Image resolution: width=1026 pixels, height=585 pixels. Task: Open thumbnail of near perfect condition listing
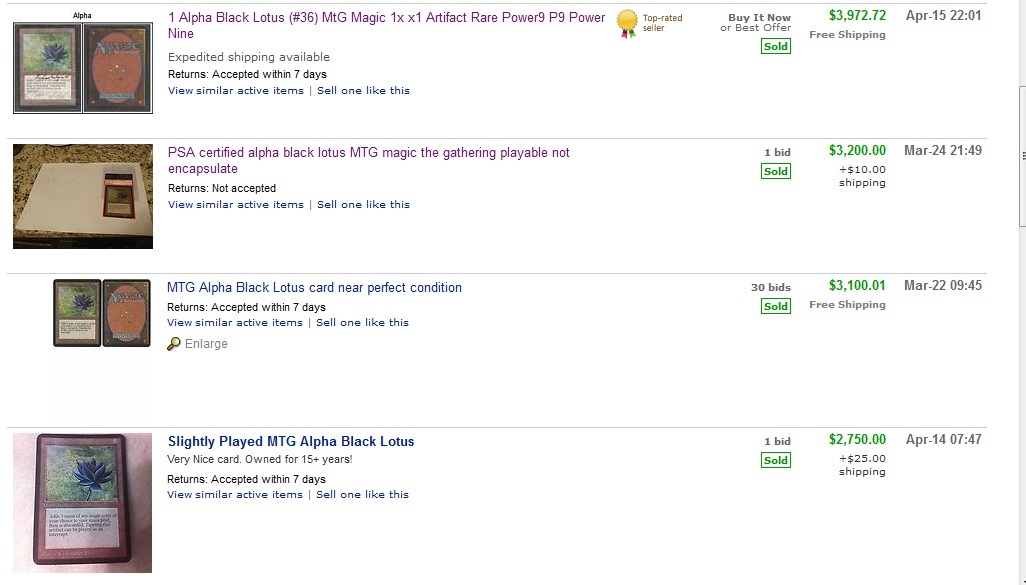(102, 313)
